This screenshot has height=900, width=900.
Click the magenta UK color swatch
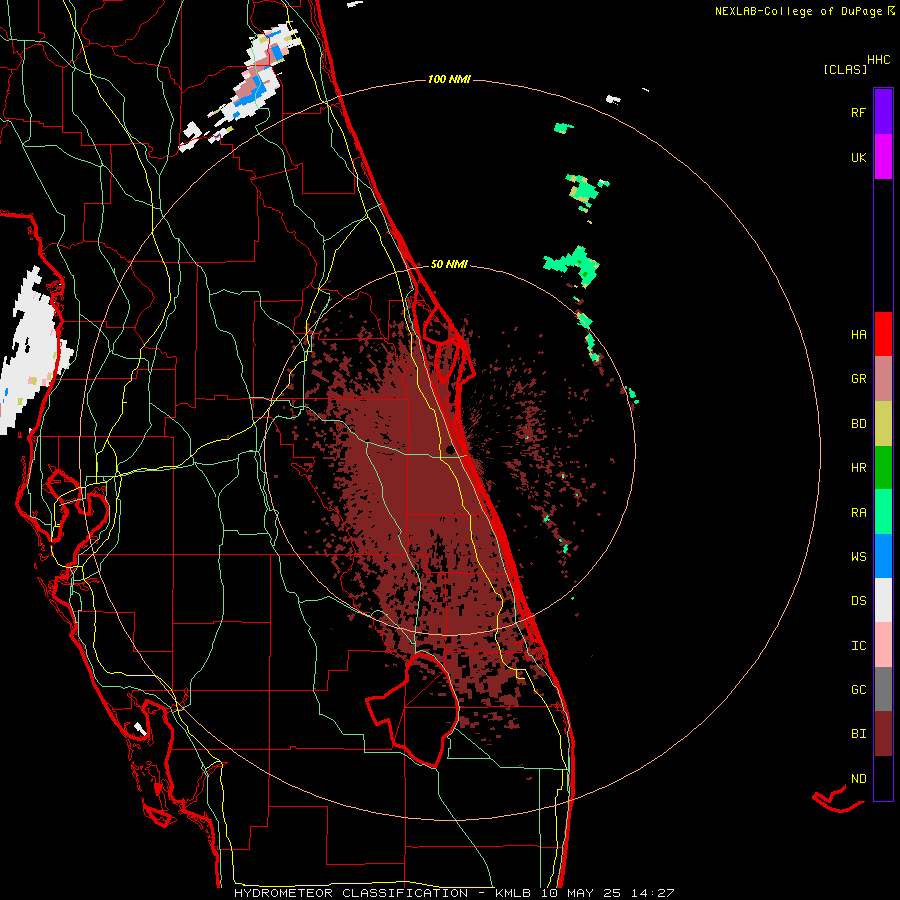[883, 156]
